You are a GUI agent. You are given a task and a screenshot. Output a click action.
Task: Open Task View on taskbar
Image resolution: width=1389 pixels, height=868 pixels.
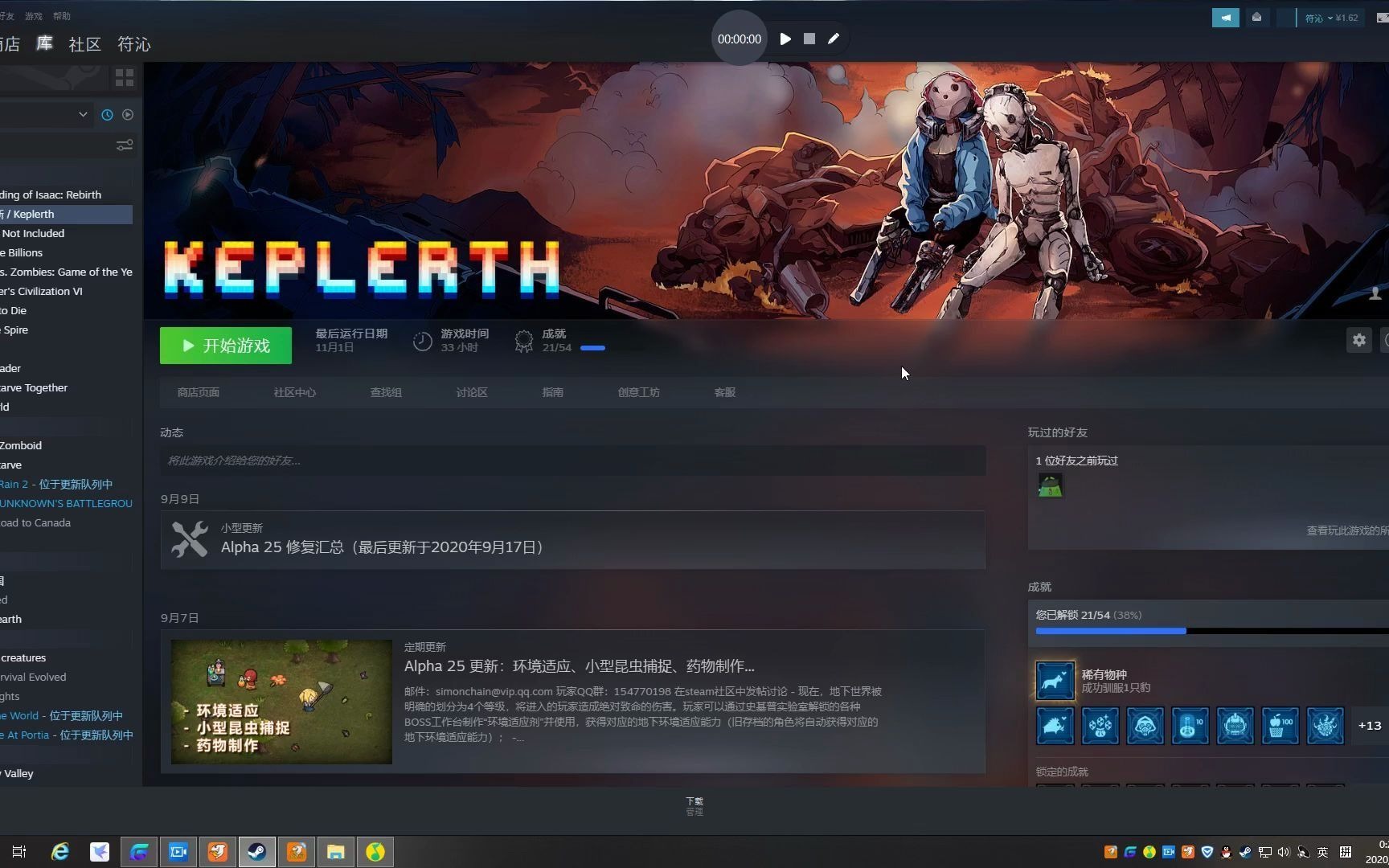pos(19,852)
